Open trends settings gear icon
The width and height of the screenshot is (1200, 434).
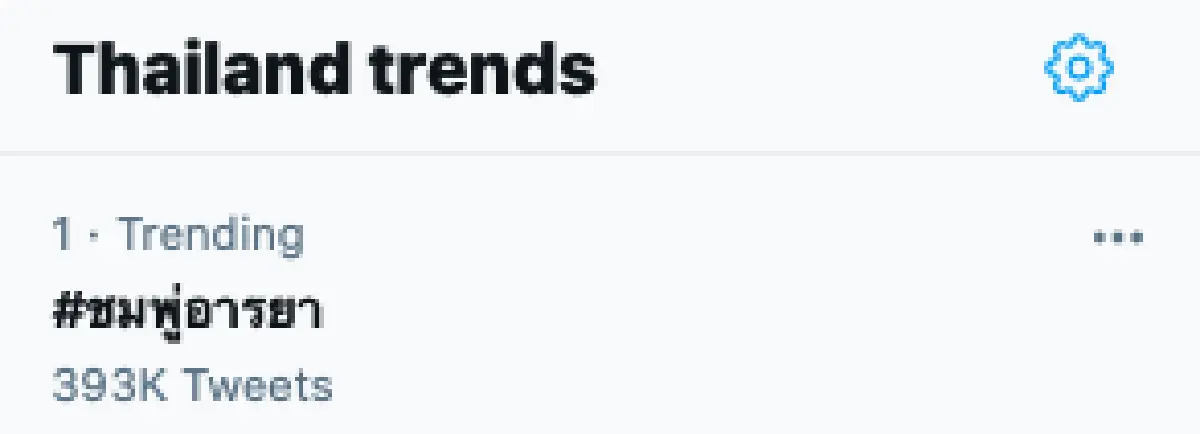[x=1079, y=67]
